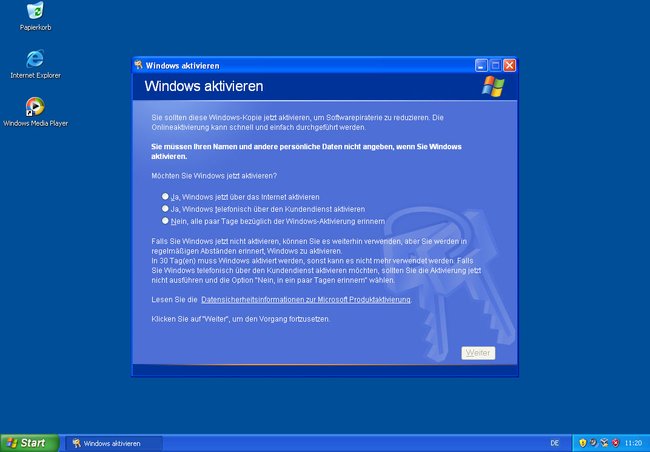
Task: Click the round dark tray icon beside yellow shield
Action: [x=593, y=443]
